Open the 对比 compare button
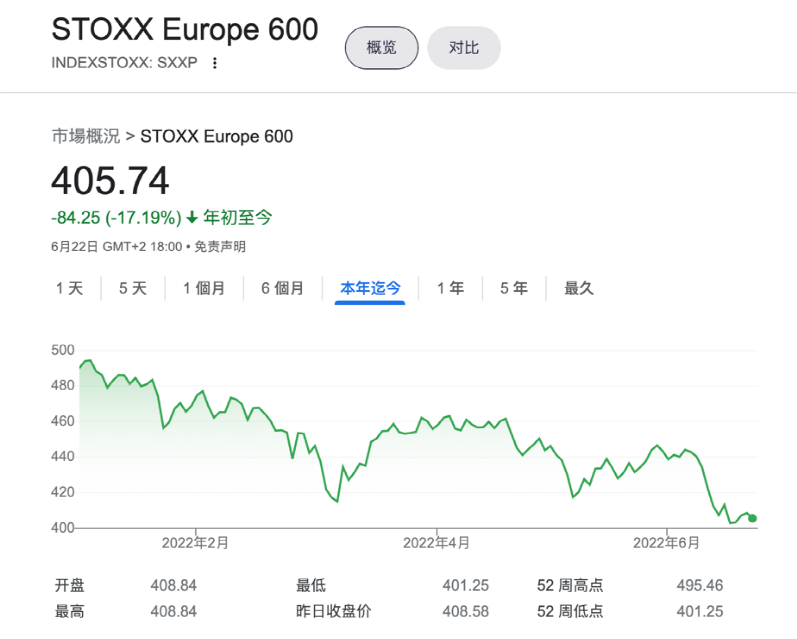The height and width of the screenshot is (639, 797). click(463, 47)
